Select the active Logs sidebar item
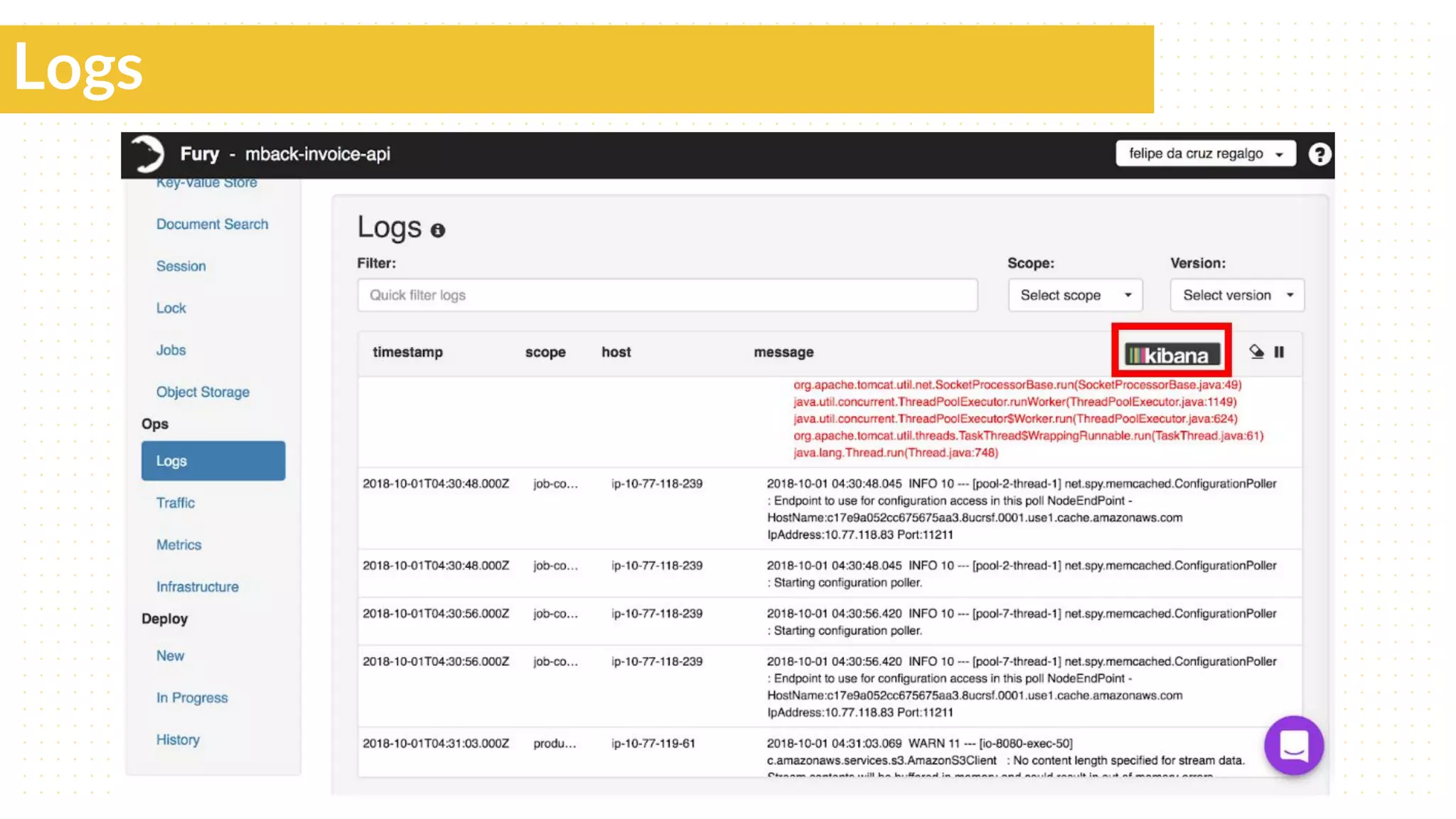 pyautogui.click(x=213, y=461)
